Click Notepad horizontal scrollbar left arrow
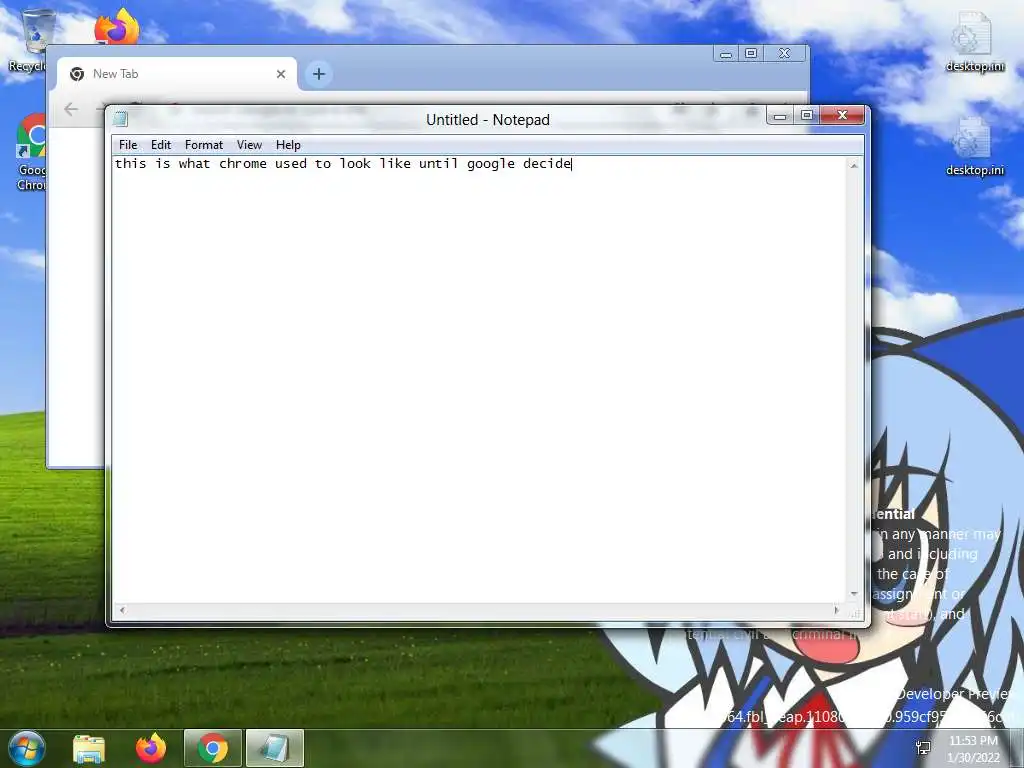The height and width of the screenshot is (768, 1024). point(121,611)
